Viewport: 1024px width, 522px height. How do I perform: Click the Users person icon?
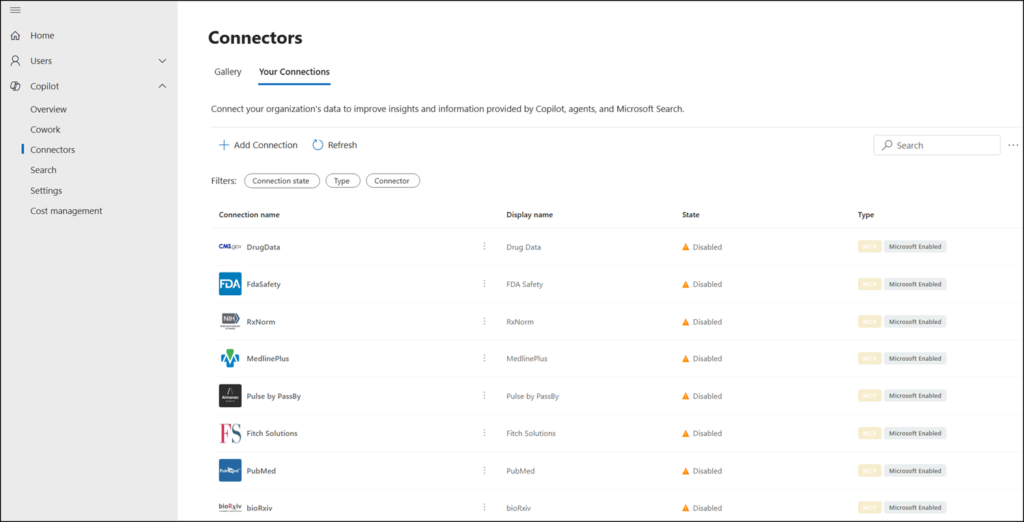(15, 61)
